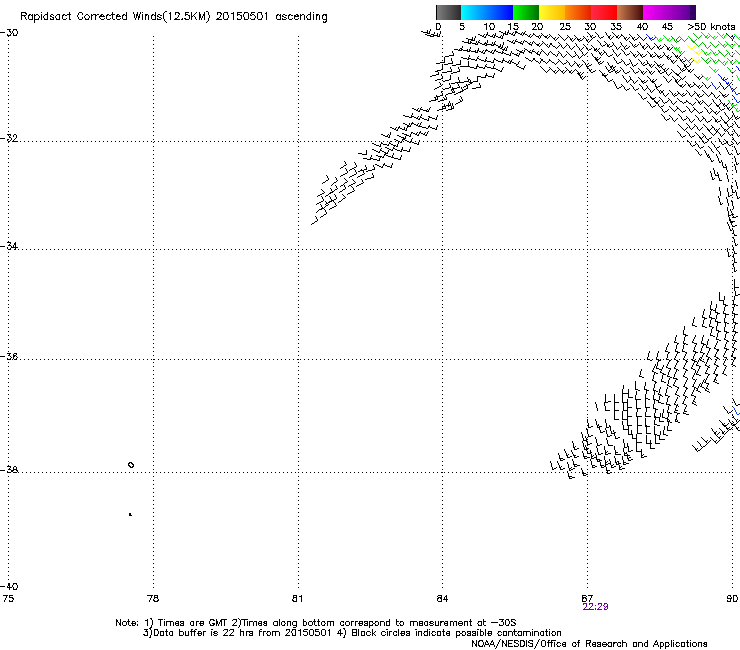
Task: Click the legend tick label "25"
Action: (x=565, y=27)
